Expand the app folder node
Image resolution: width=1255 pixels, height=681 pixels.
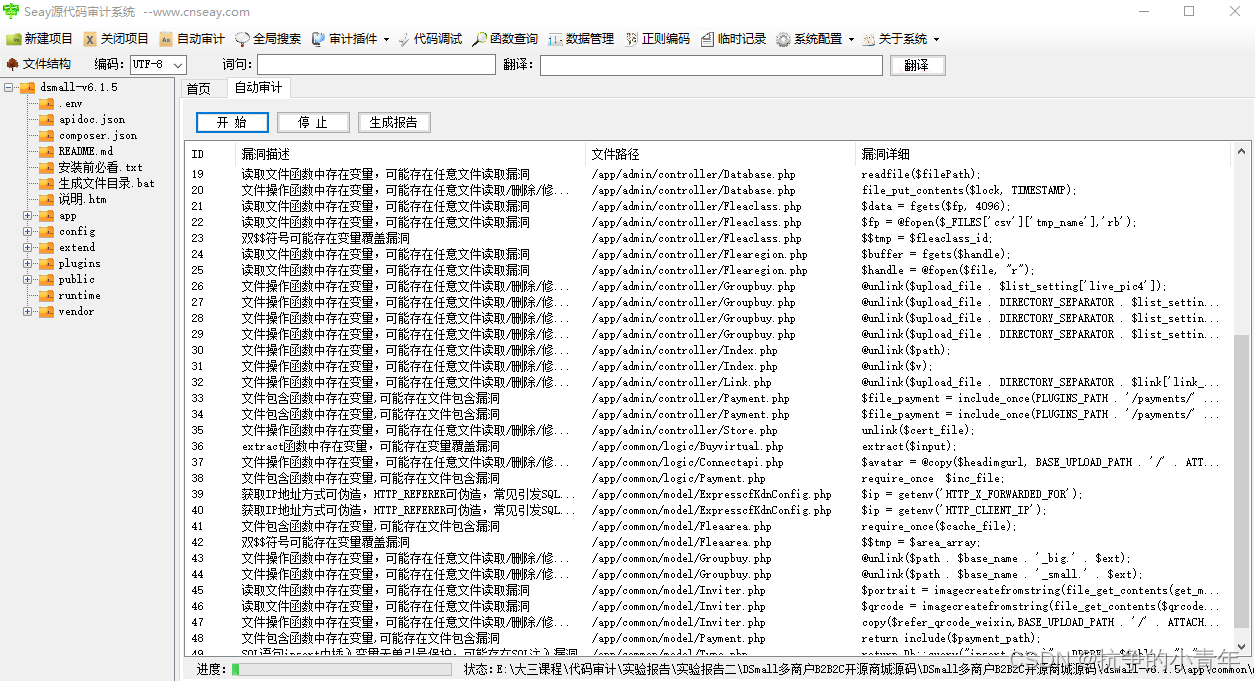pos(28,215)
